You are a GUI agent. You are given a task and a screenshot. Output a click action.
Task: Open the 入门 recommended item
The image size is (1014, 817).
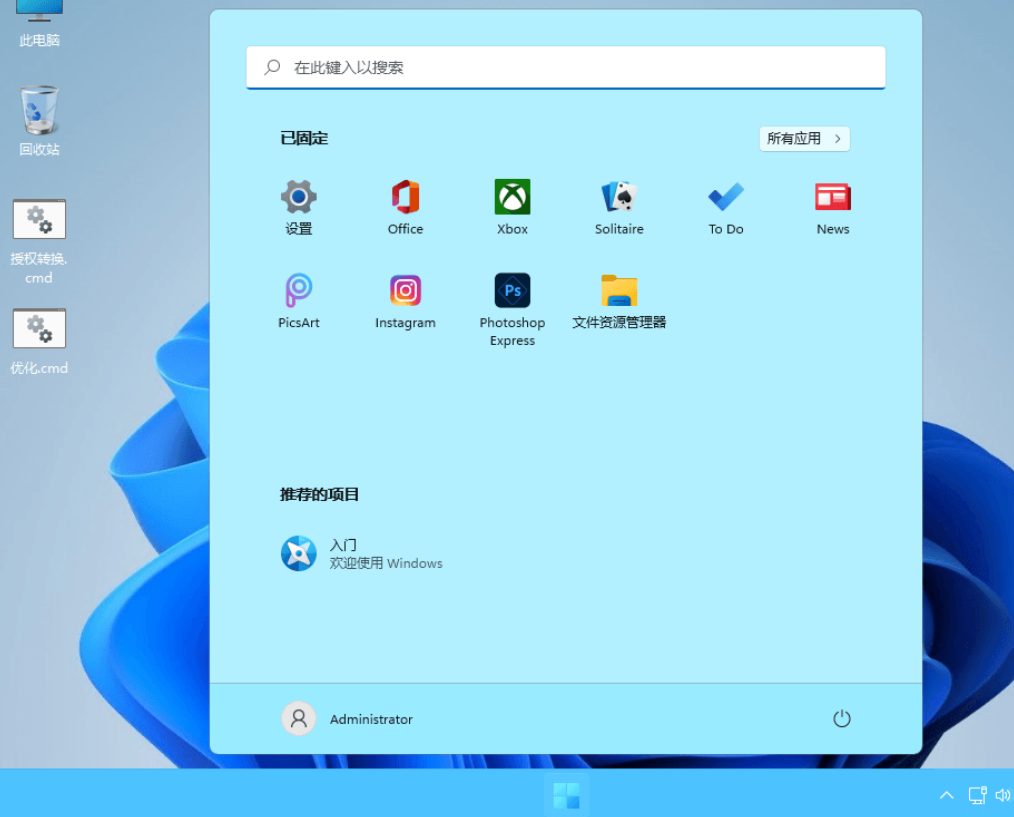(362, 554)
